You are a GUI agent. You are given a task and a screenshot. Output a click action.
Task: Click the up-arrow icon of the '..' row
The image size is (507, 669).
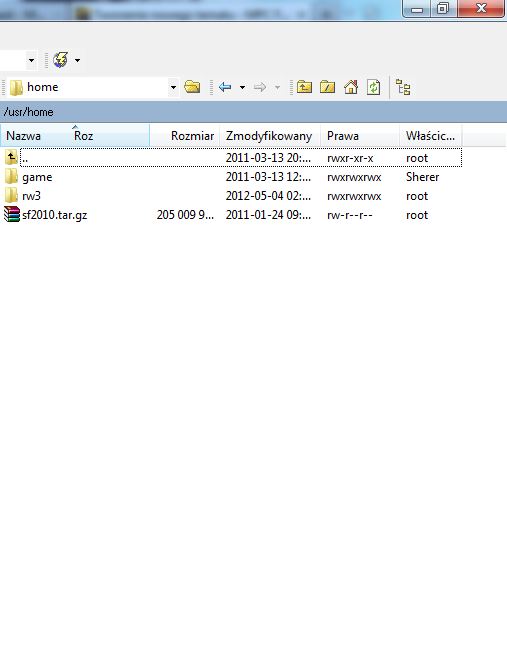point(11,157)
